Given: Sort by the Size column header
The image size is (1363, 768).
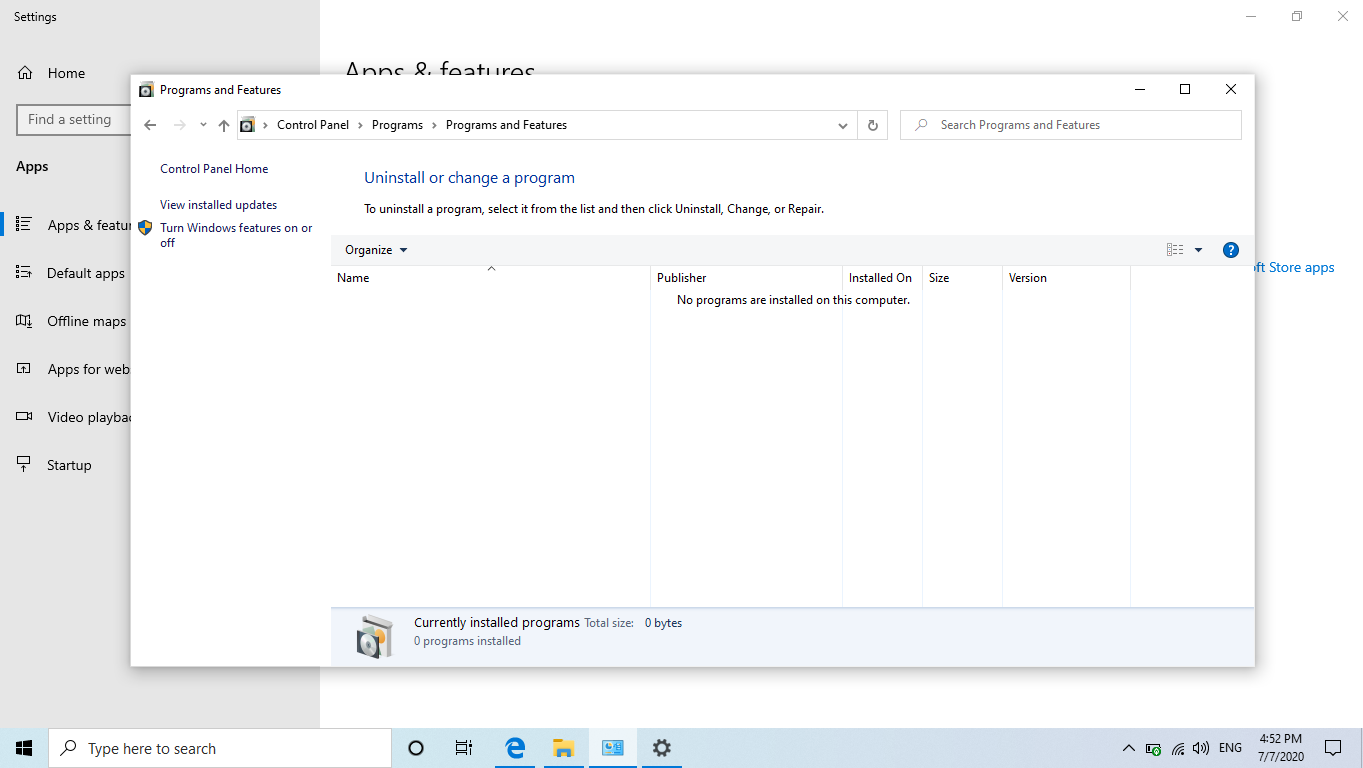Looking at the screenshot, I should 962,277.
